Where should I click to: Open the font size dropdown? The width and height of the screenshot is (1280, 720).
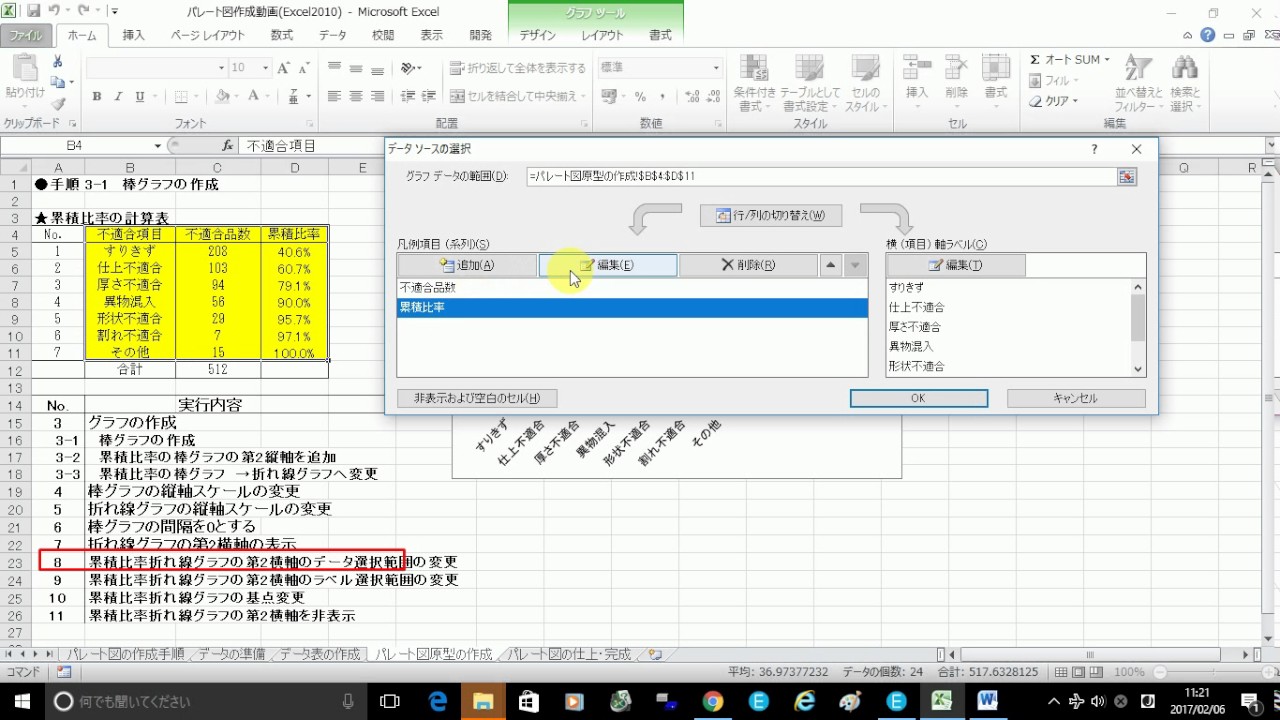click(x=265, y=68)
